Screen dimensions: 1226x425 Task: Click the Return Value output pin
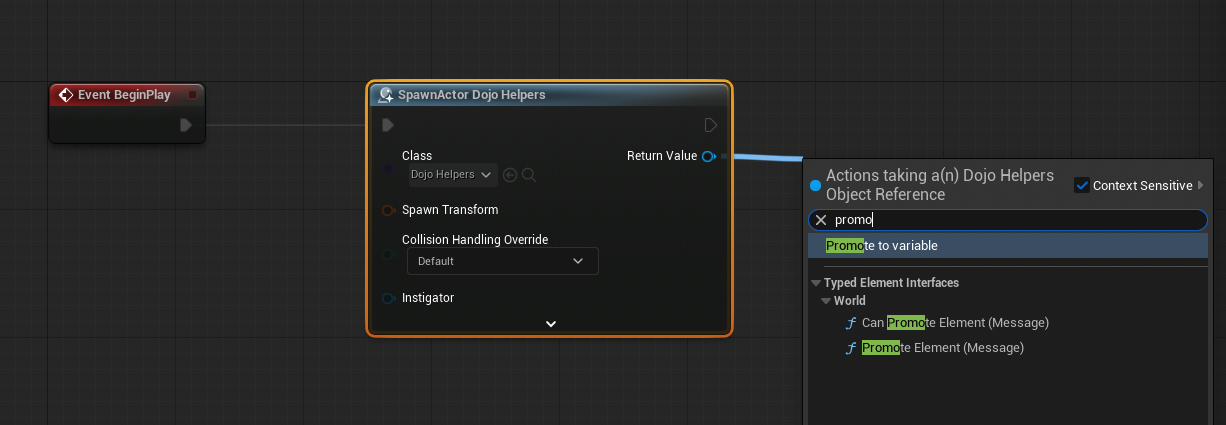[708, 156]
